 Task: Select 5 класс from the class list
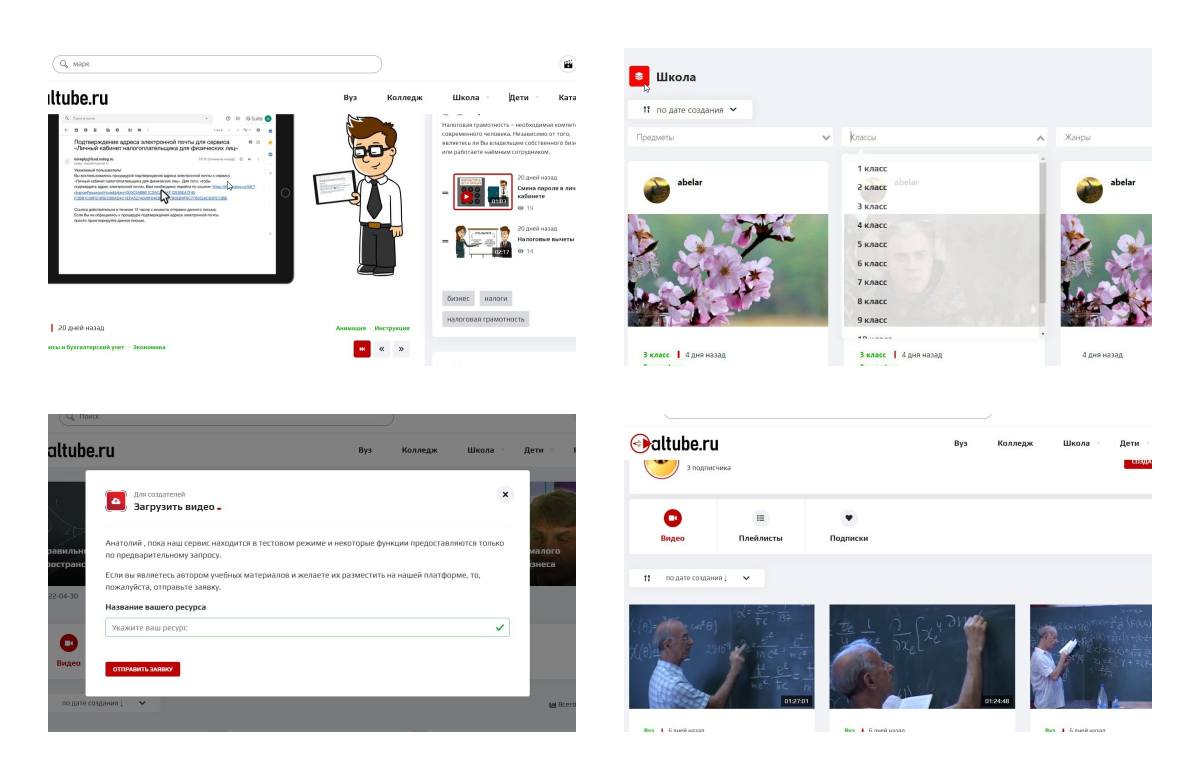[x=872, y=244]
